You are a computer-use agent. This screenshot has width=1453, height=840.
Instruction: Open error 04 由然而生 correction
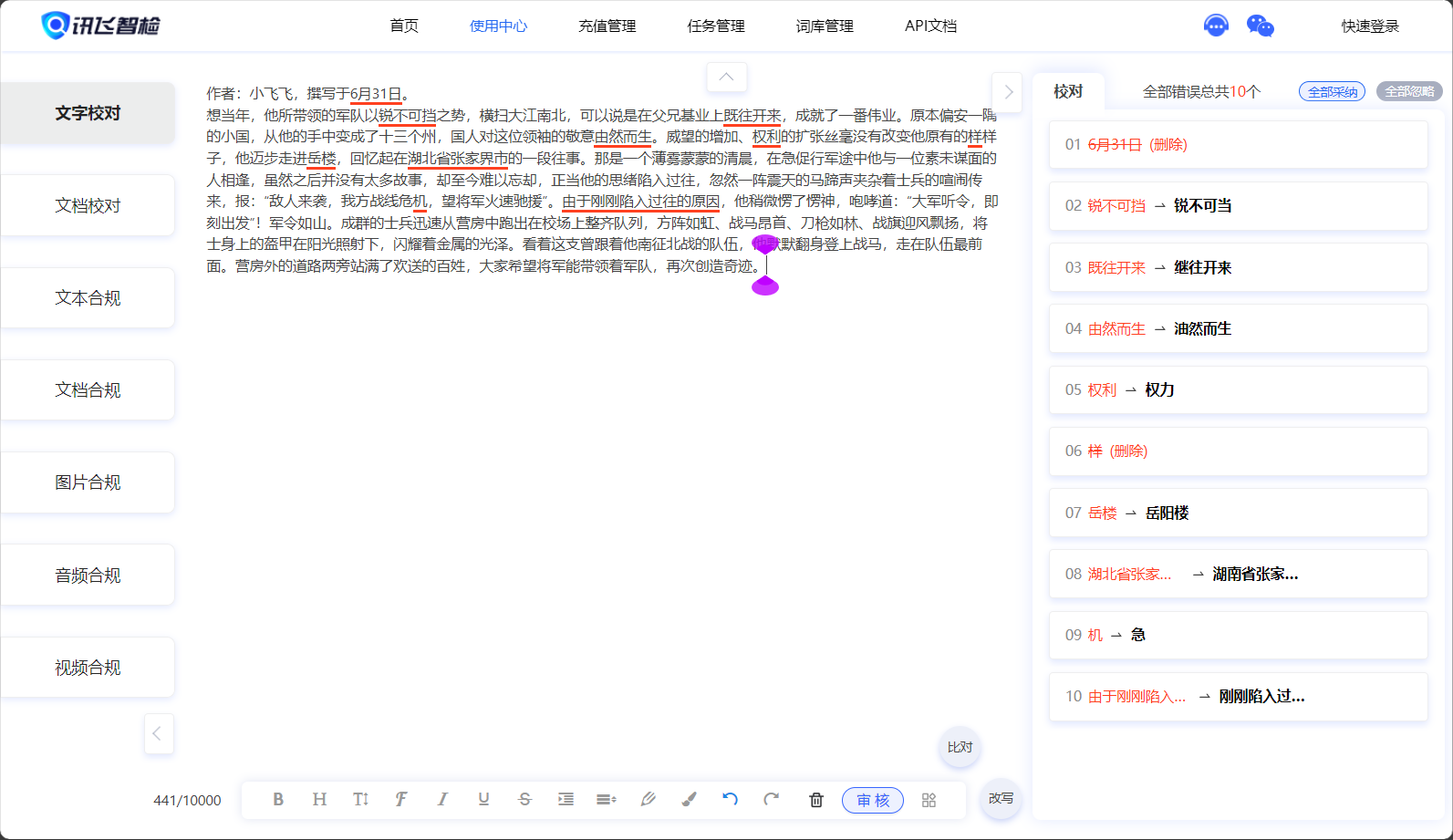click(x=1239, y=328)
